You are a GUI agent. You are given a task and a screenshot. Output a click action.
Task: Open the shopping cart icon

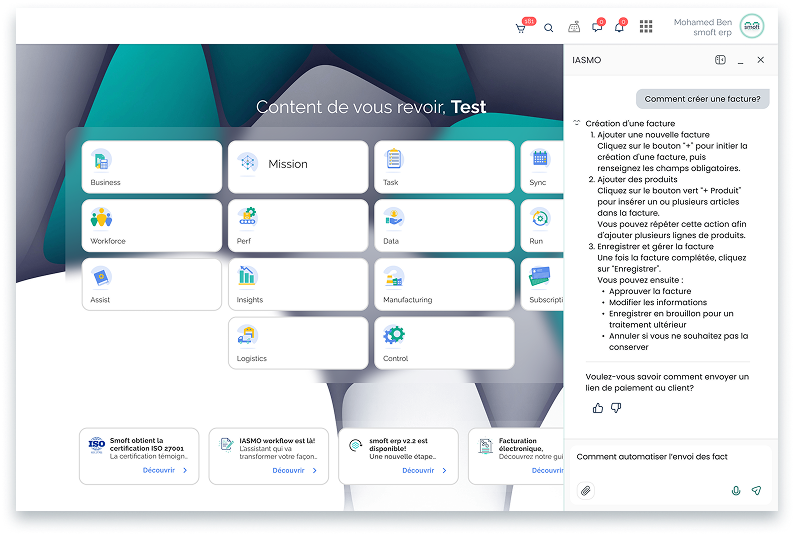[x=521, y=28]
